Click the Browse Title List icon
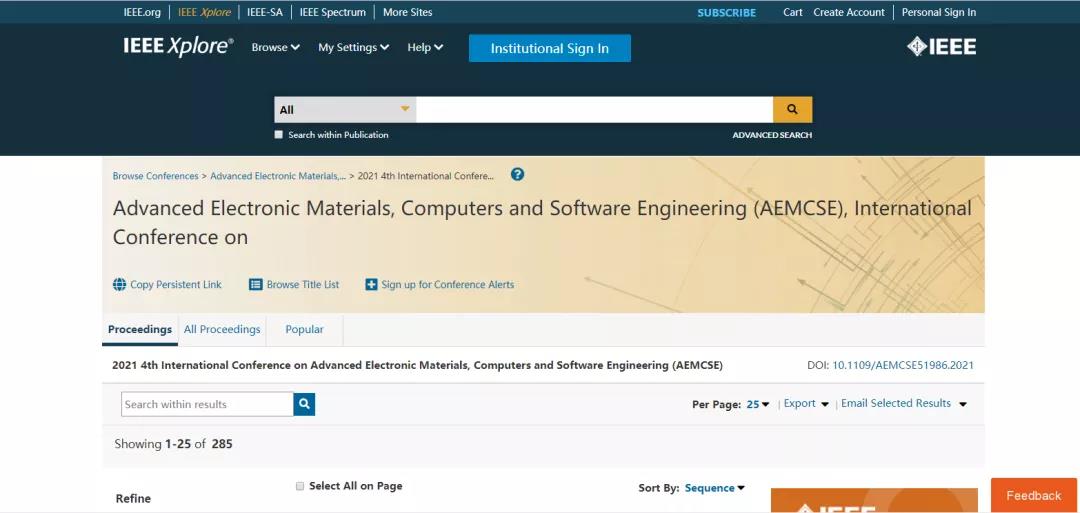This screenshot has height=513, width=1080. 256,284
